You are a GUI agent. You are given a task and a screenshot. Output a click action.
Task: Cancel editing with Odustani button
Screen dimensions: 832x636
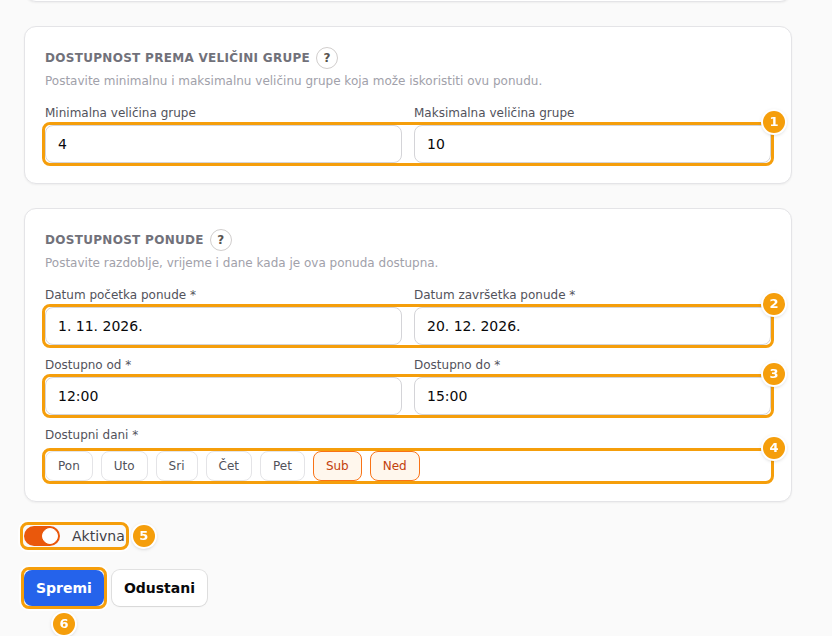point(159,588)
